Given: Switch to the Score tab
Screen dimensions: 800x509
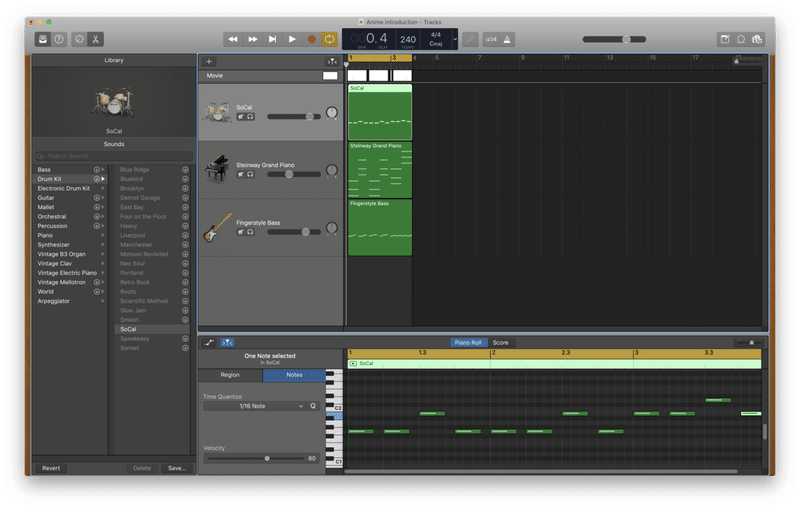Looking at the screenshot, I should click(x=501, y=343).
